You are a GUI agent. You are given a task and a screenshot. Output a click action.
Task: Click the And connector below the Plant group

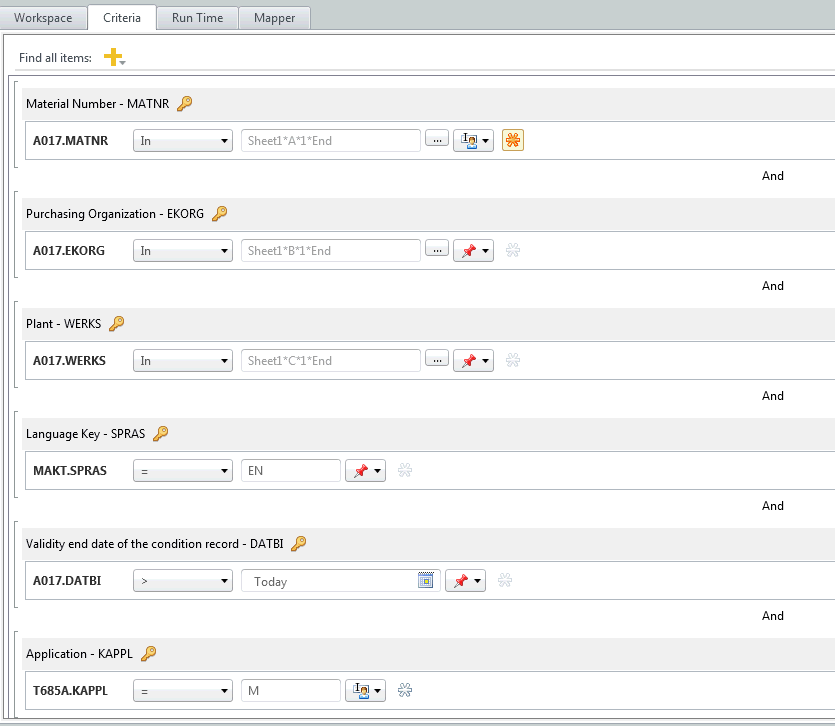coord(773,396)
